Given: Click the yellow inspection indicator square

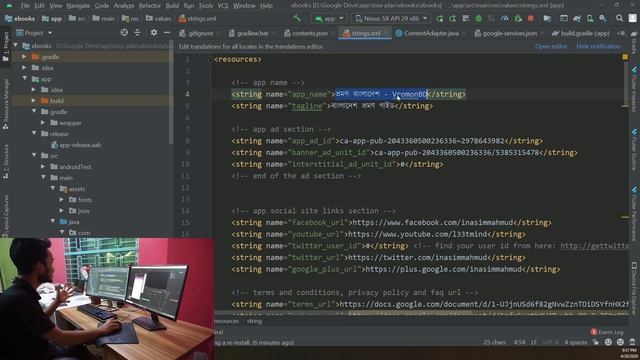Looking at the screenshot, I should tap(625, 57).
